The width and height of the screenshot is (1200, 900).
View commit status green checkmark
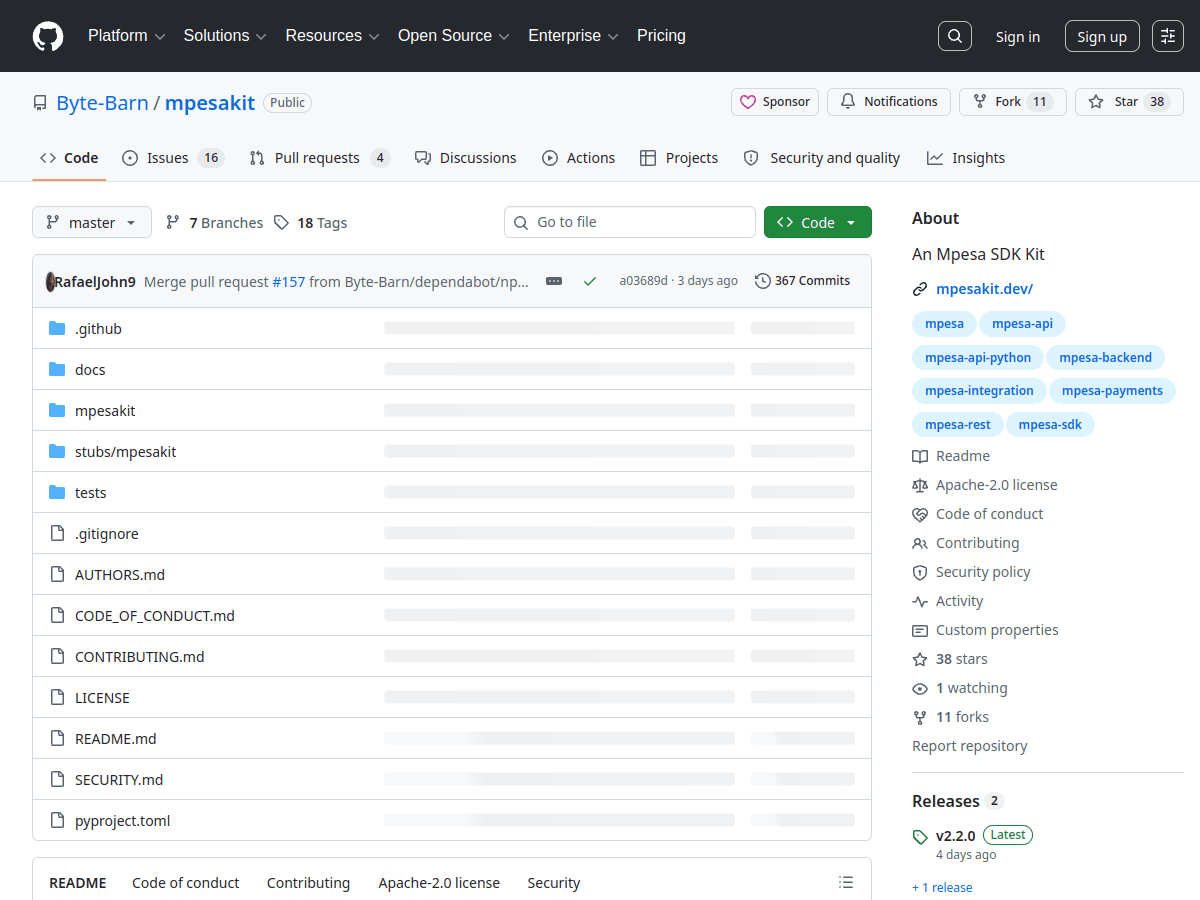pyautogui.click(x=589, y=281)
